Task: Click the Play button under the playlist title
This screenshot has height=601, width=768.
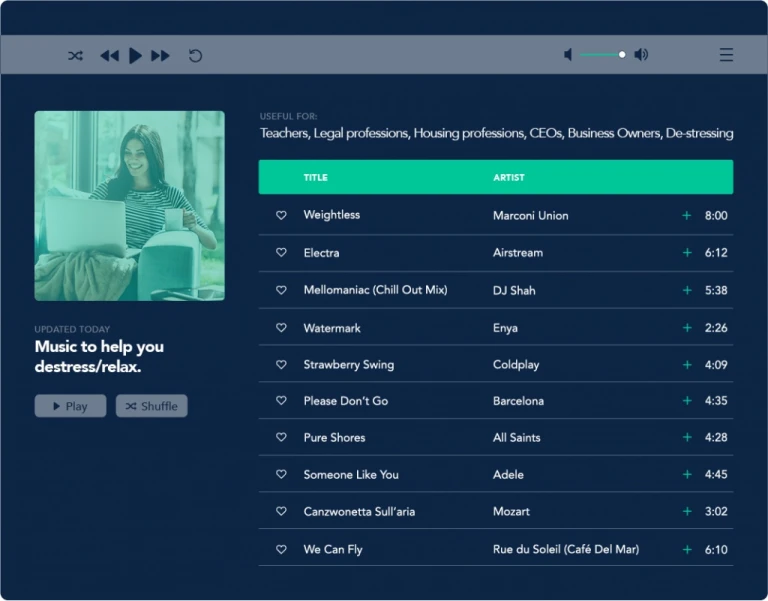Action: point(70,406)
